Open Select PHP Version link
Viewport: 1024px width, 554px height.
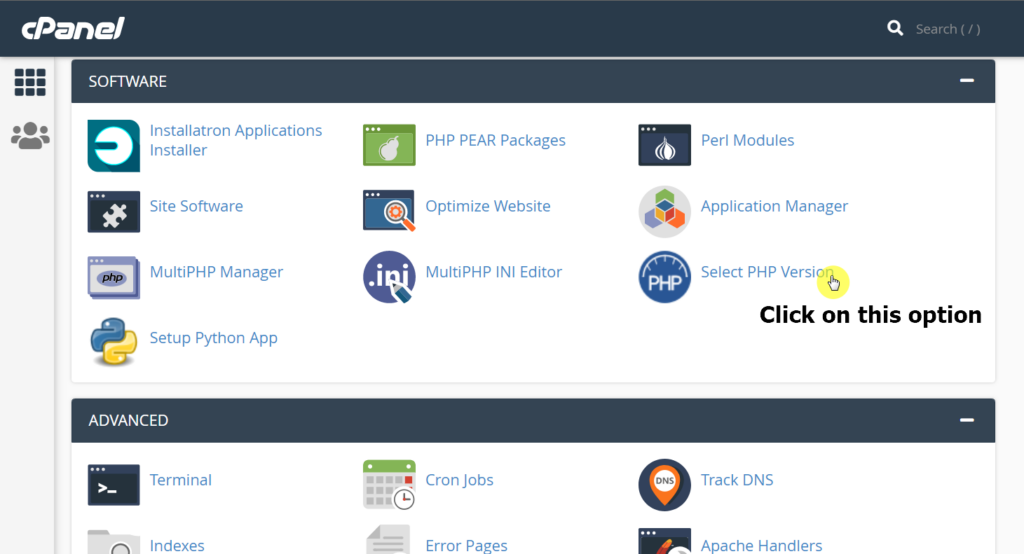point(767,272)
